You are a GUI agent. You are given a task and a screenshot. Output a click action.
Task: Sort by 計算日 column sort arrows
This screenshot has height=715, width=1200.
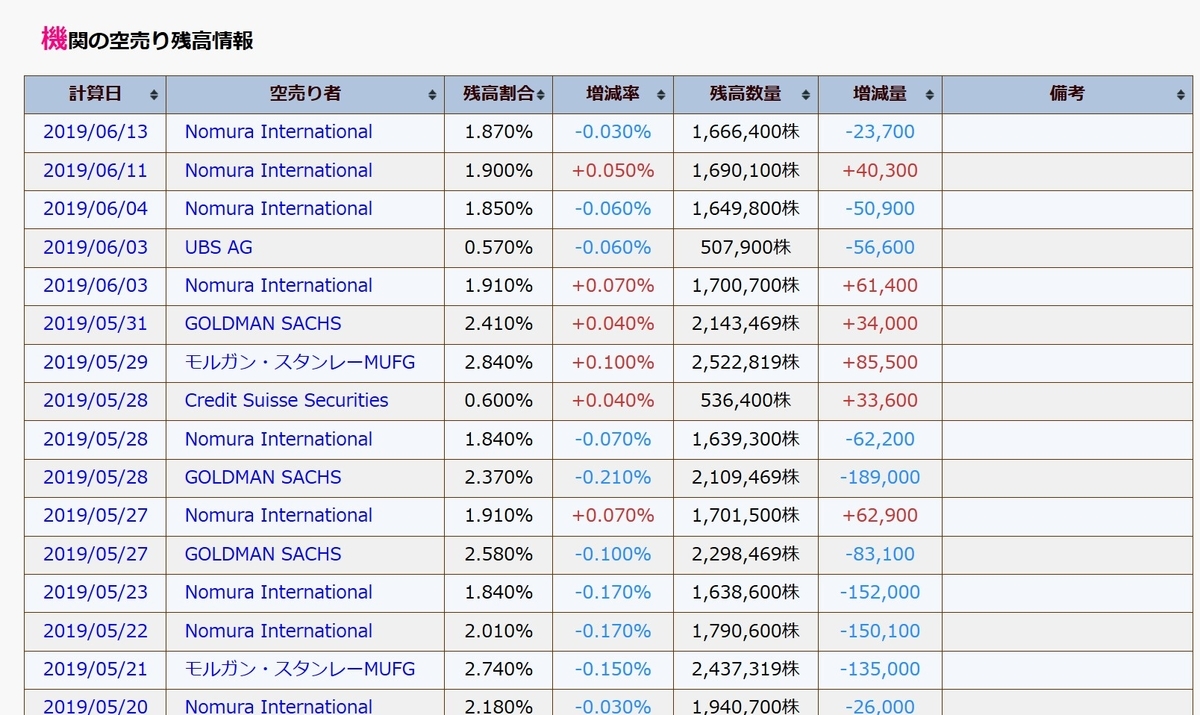click(154, 95)
